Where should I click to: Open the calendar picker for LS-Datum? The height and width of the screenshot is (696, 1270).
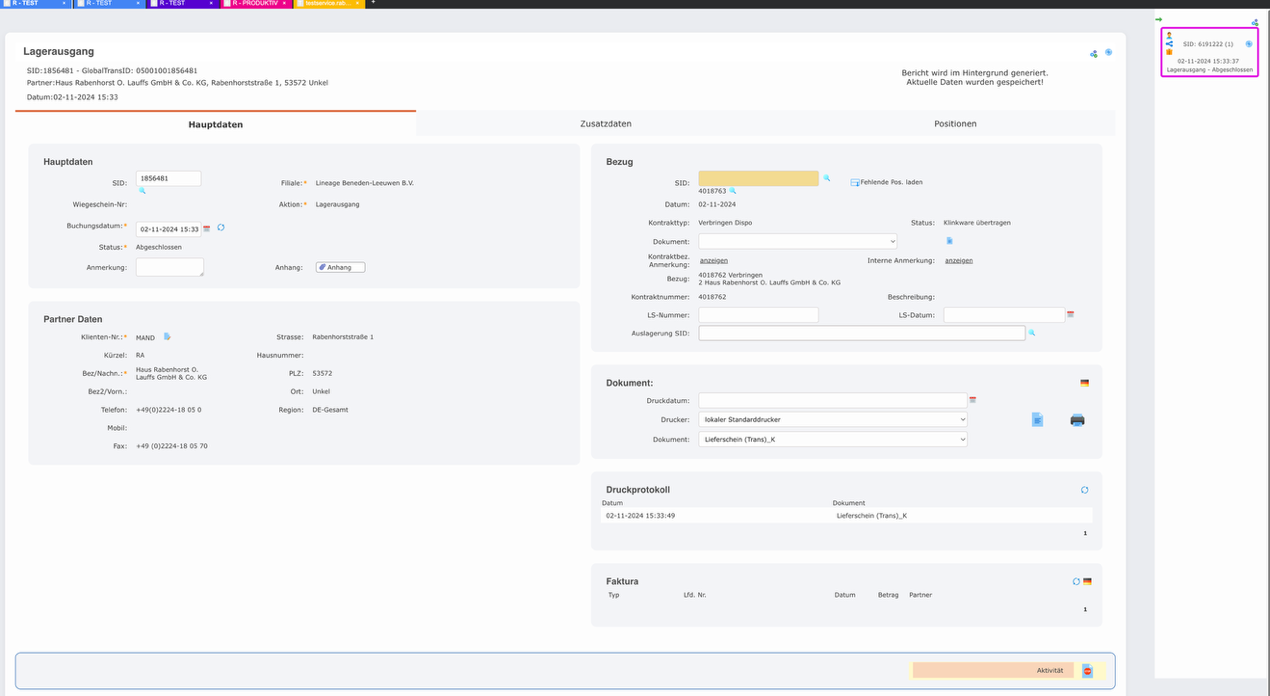(x=1070, y=315)
